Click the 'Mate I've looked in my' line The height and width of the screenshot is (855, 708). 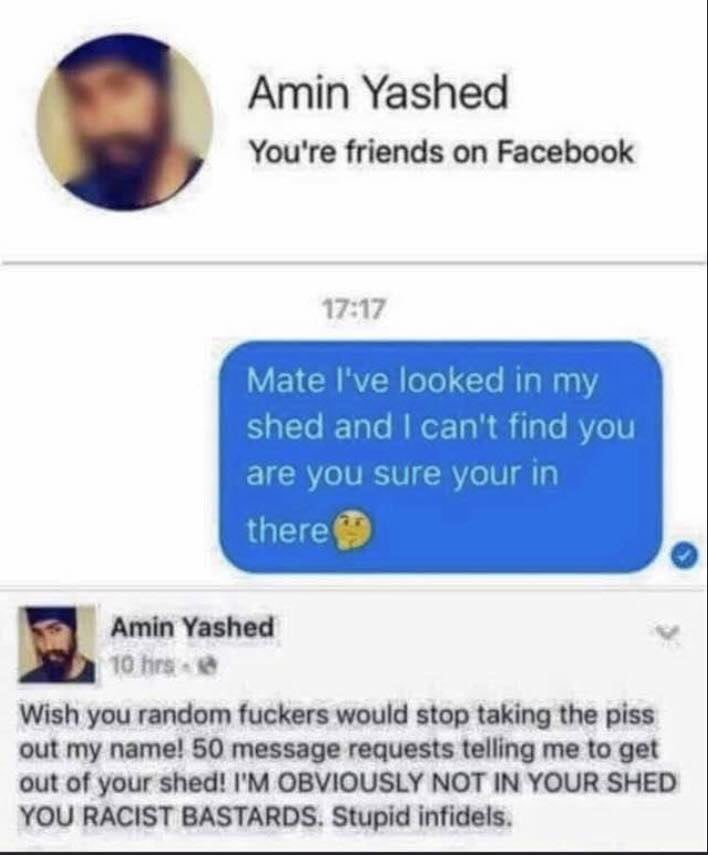(x=422, y=381)
